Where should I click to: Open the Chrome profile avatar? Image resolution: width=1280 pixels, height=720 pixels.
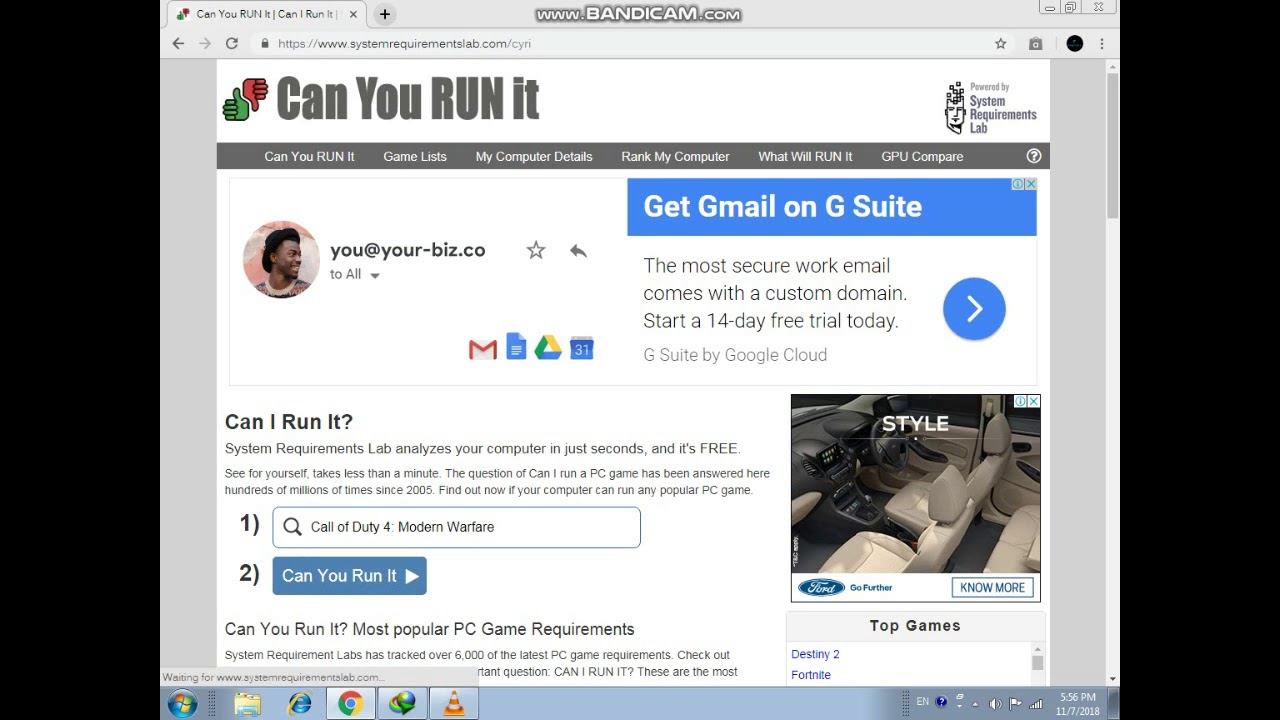click(x=1075, y=44)
